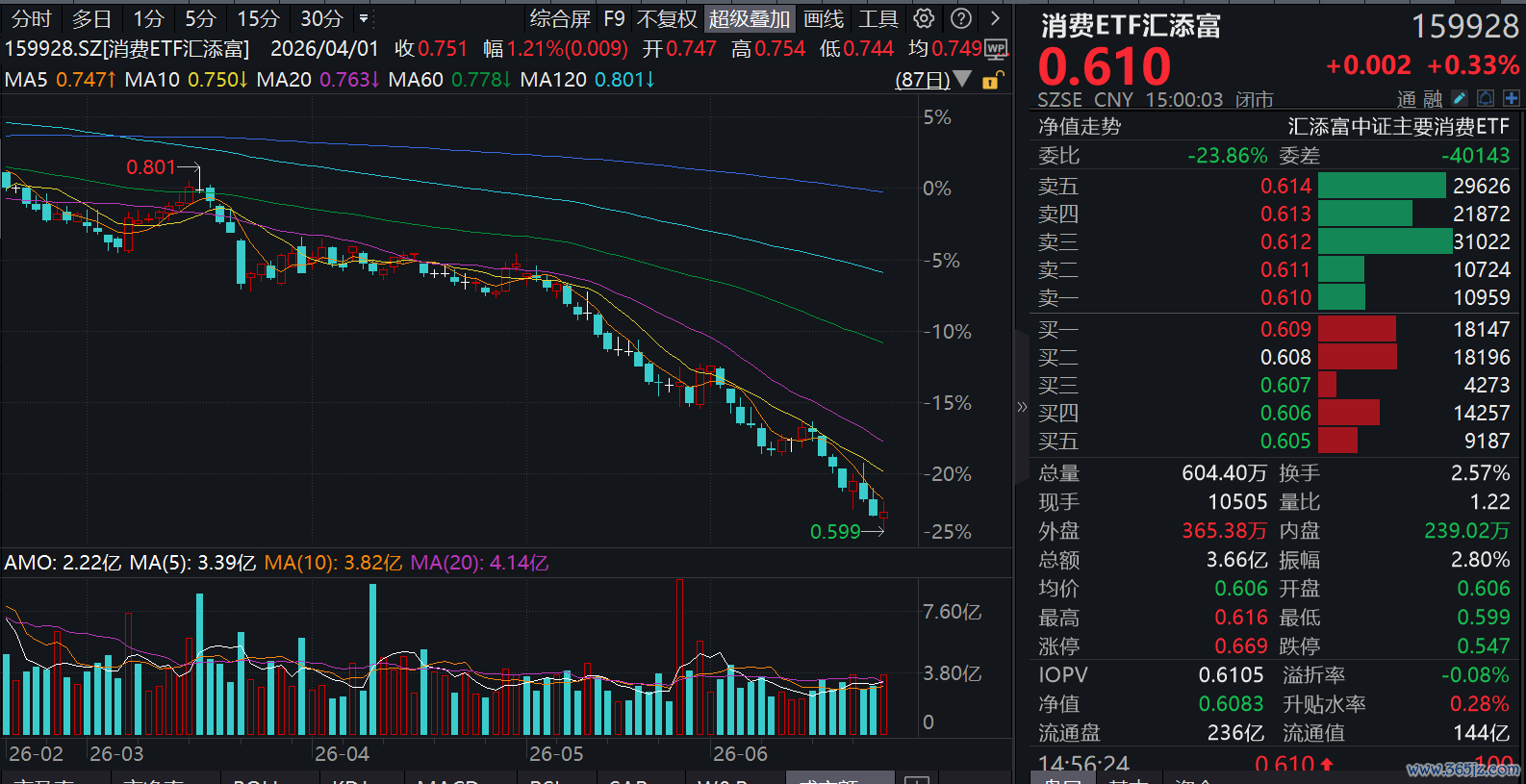Select the 买二 0.608 bid price
This screenshot has width=1526, height=784.
click(1286, 357)
